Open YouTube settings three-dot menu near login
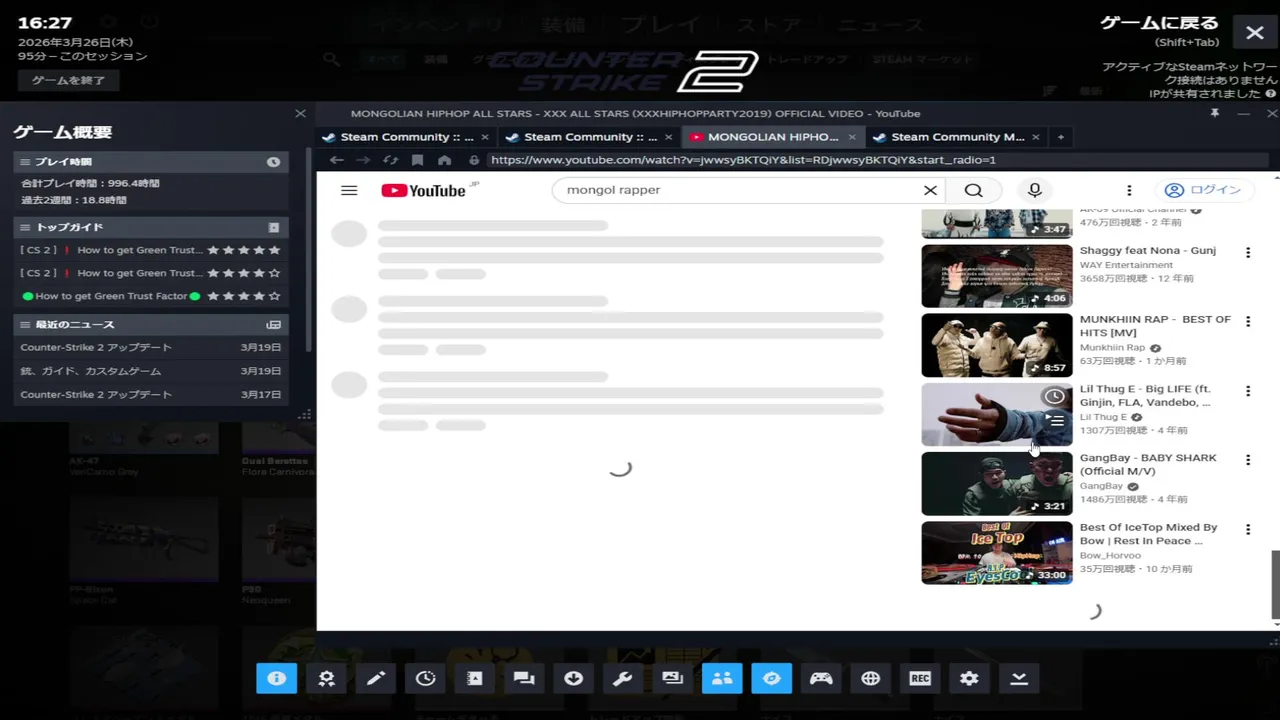 pyautogui.click(x=1129, y=190)
